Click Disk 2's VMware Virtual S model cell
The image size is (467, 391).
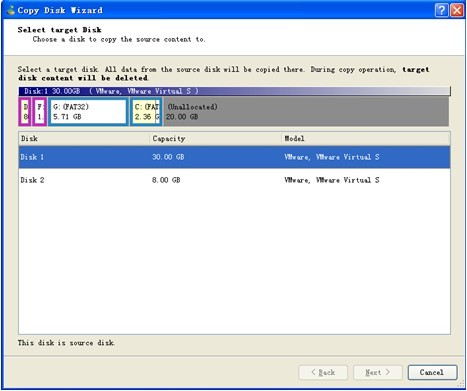pos(332,180)
